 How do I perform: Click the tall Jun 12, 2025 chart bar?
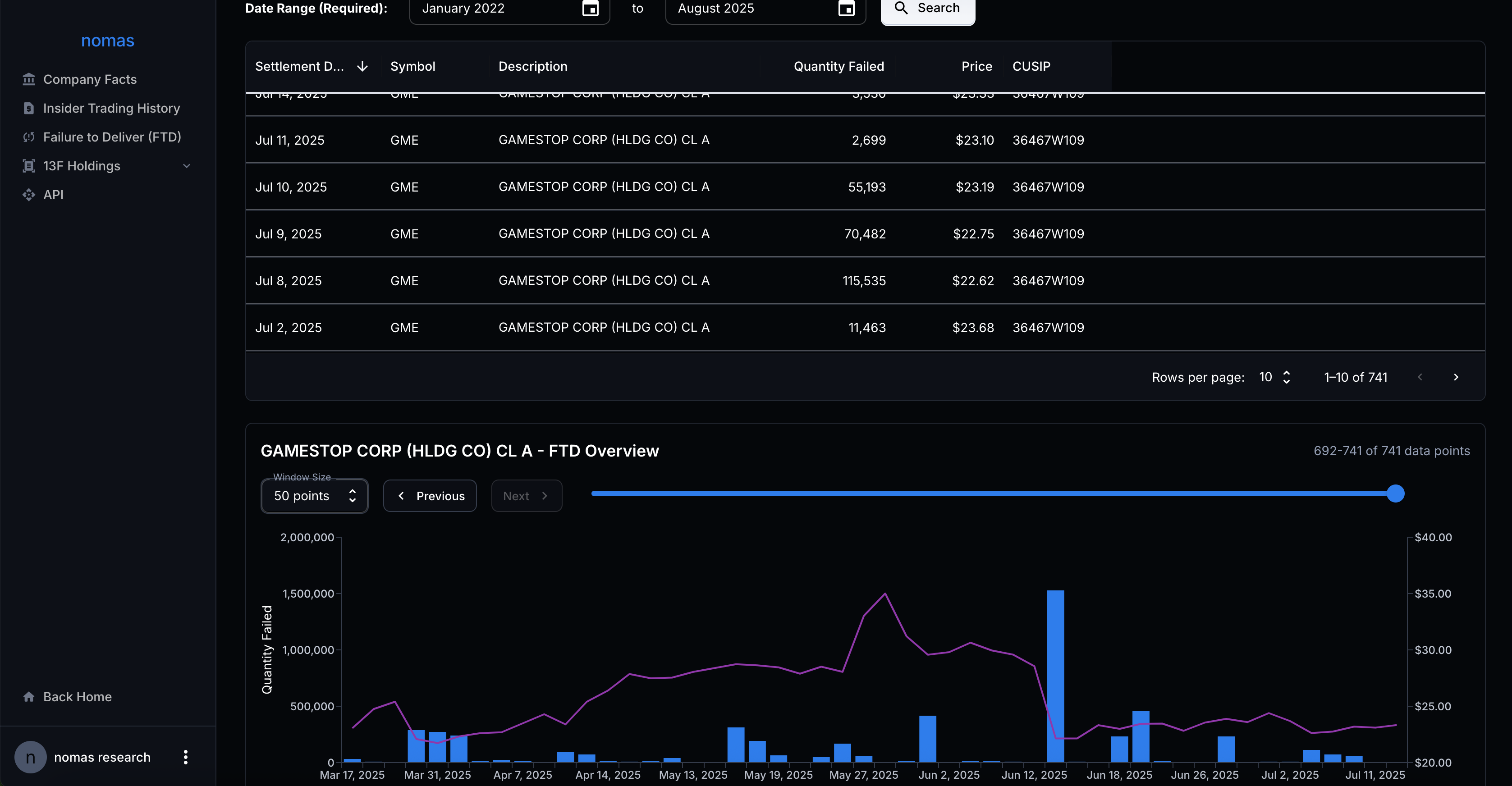[x=1055, y=676]
